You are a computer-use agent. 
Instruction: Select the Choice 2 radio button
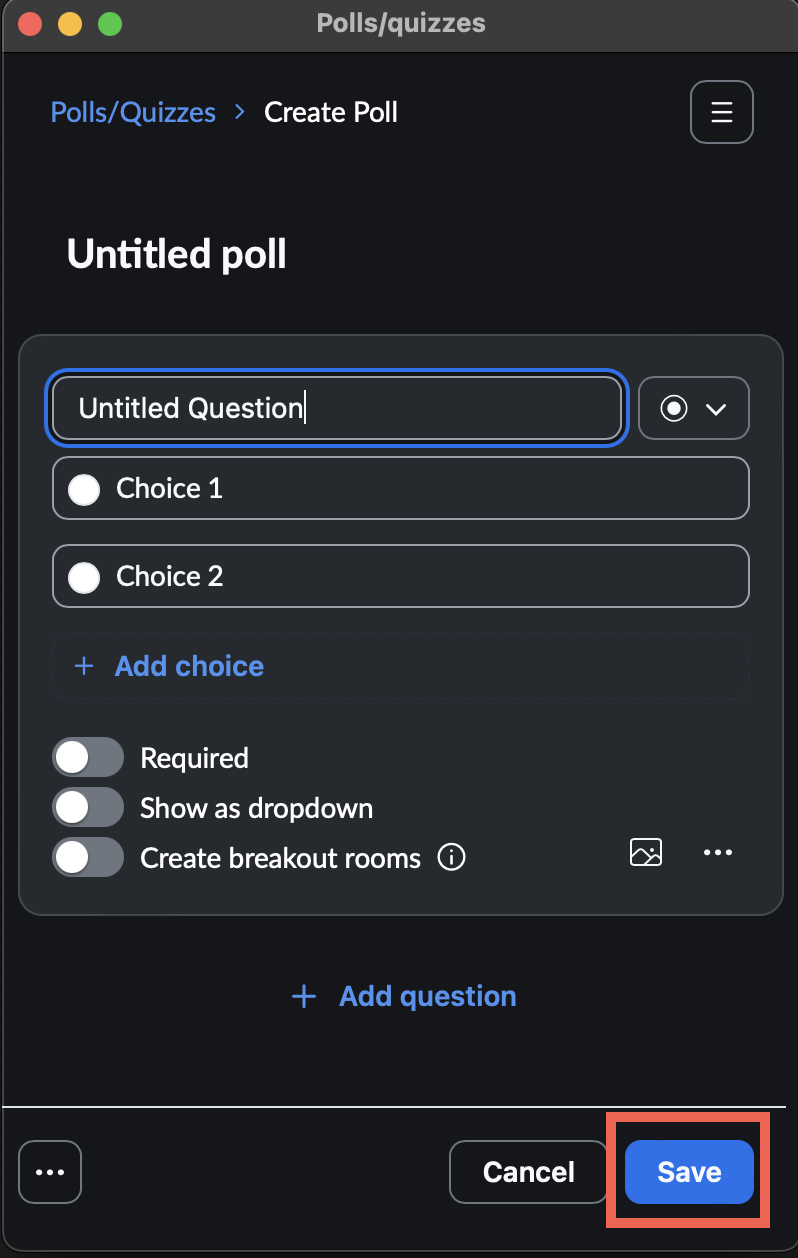click(84, 576)
